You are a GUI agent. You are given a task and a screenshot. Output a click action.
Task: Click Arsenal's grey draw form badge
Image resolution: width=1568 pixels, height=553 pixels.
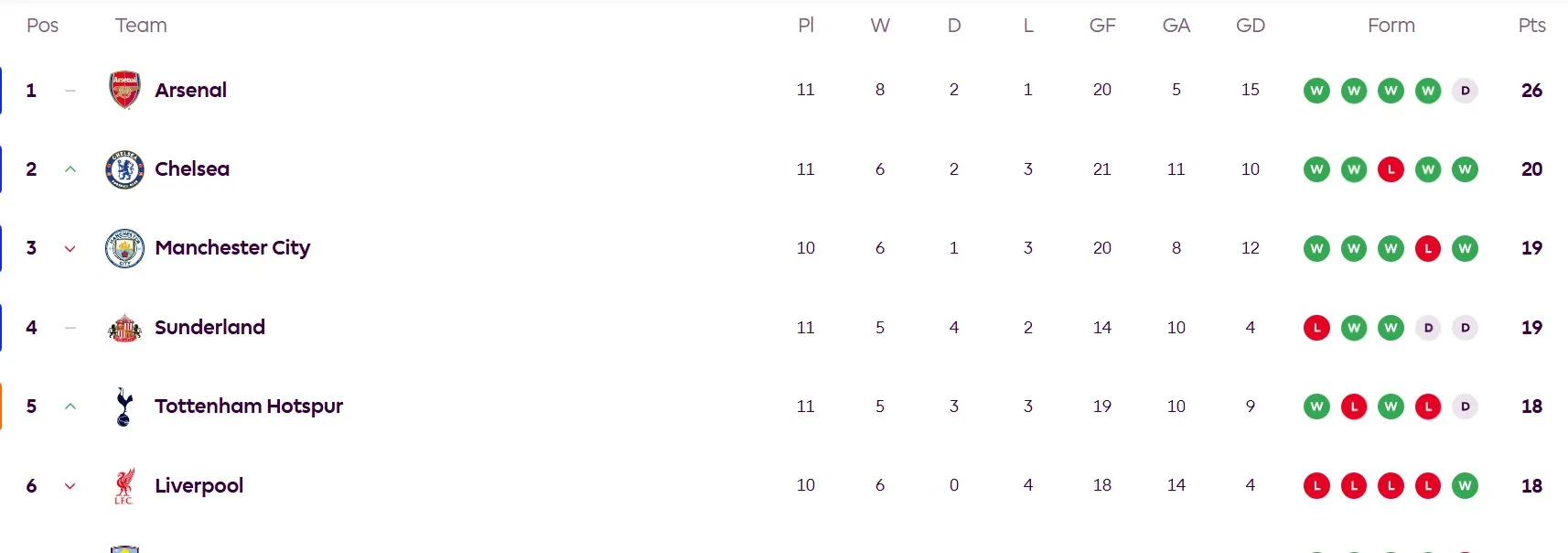tap(1465, 91)
